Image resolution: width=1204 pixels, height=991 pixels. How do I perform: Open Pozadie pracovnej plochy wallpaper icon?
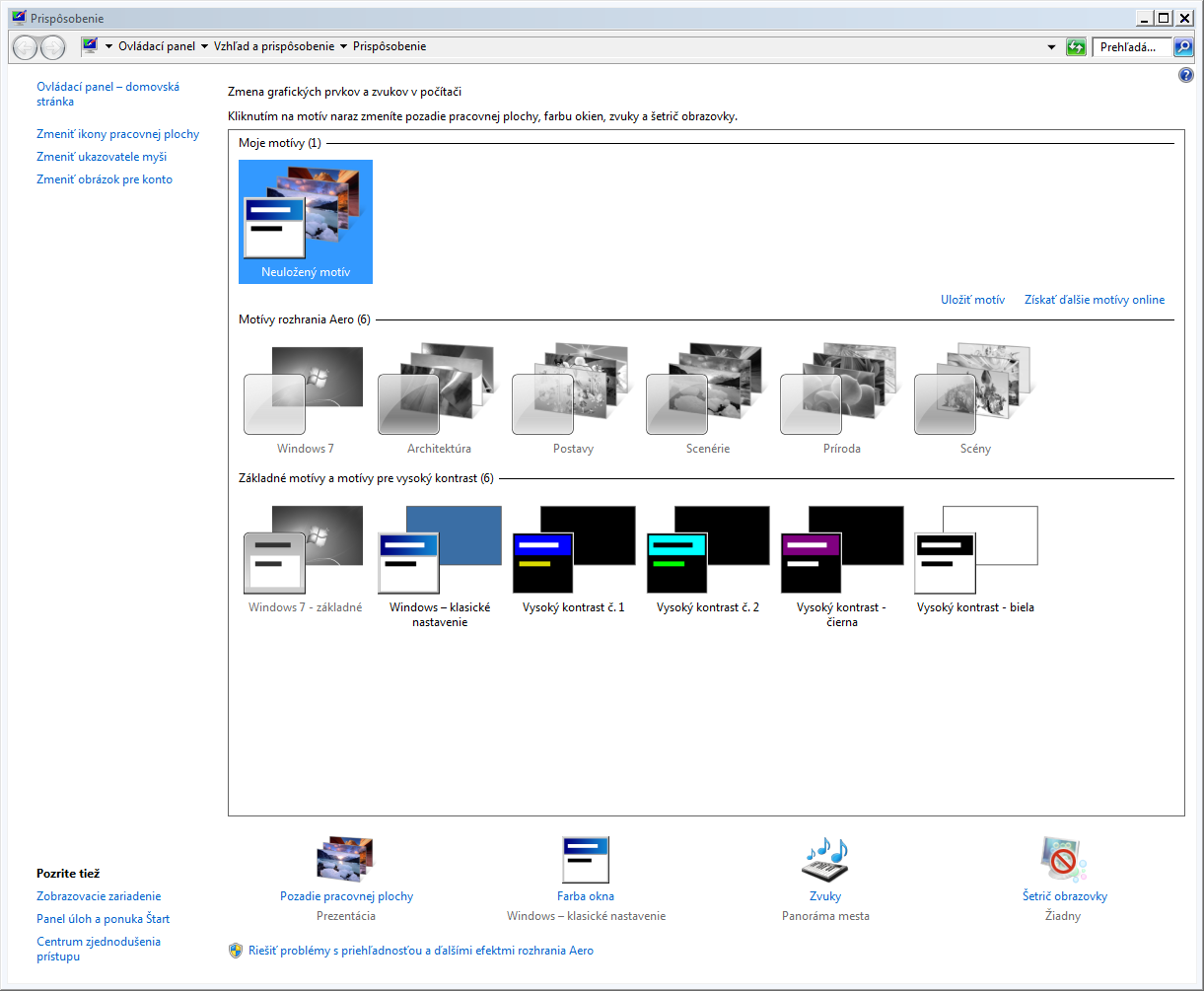(345, 858)
